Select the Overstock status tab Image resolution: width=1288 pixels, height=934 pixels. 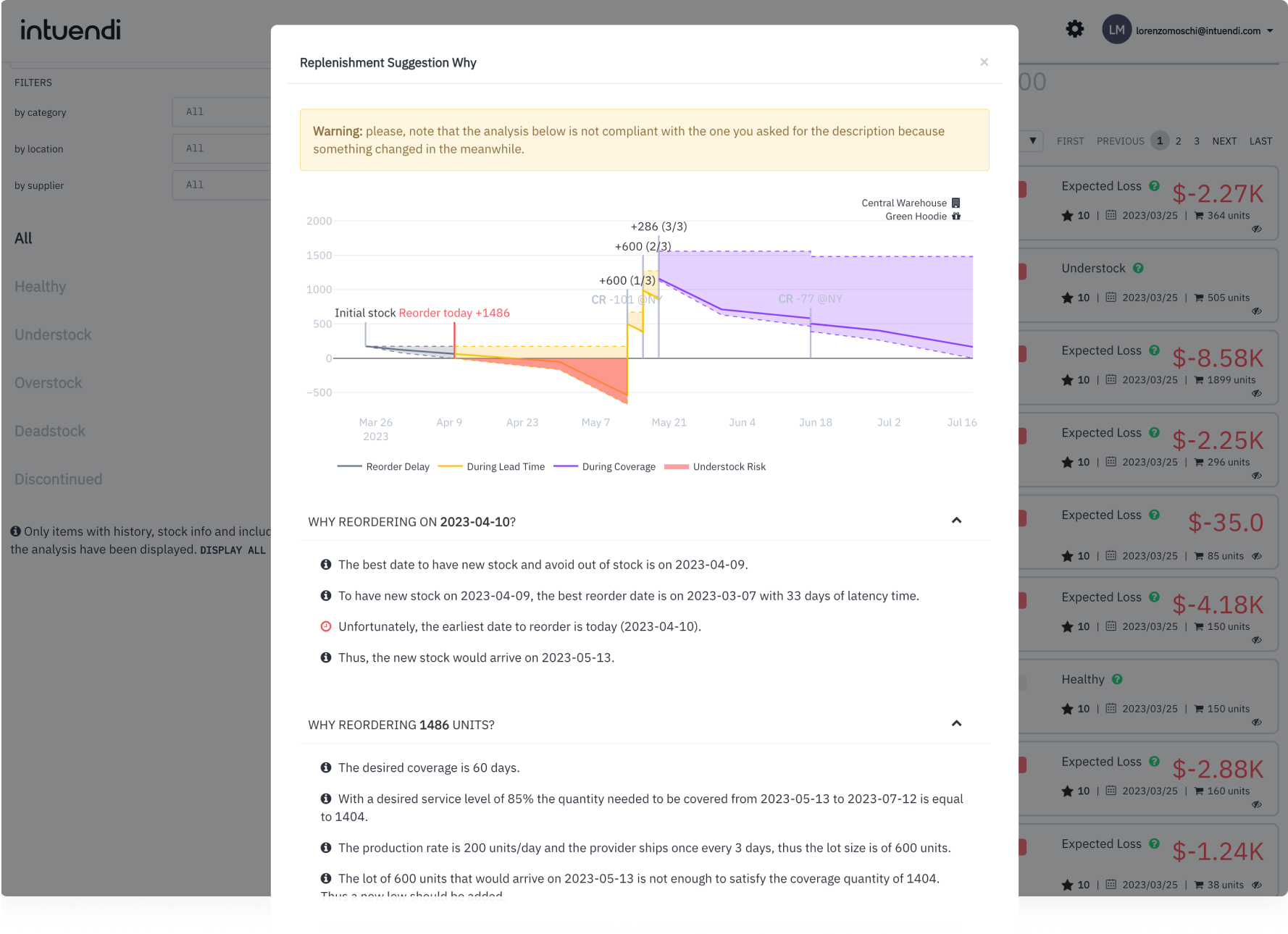click(x=49, y=383)
